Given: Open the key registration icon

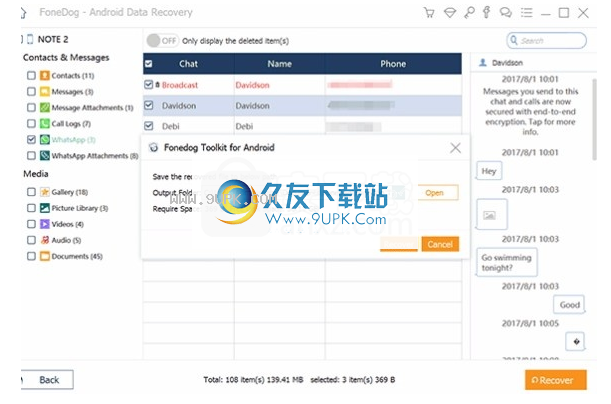Looking at the screenshot, I should pyautogui.click(x=469, y=12).
